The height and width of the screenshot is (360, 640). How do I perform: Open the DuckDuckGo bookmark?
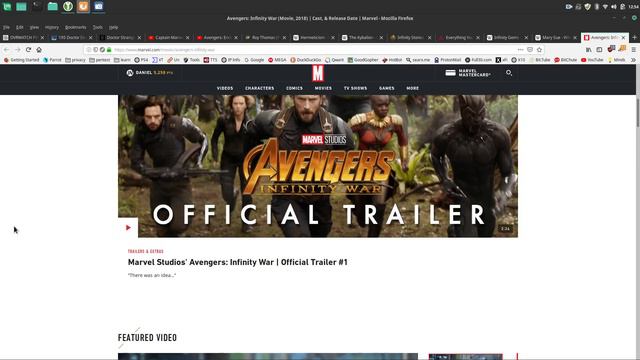306,60
